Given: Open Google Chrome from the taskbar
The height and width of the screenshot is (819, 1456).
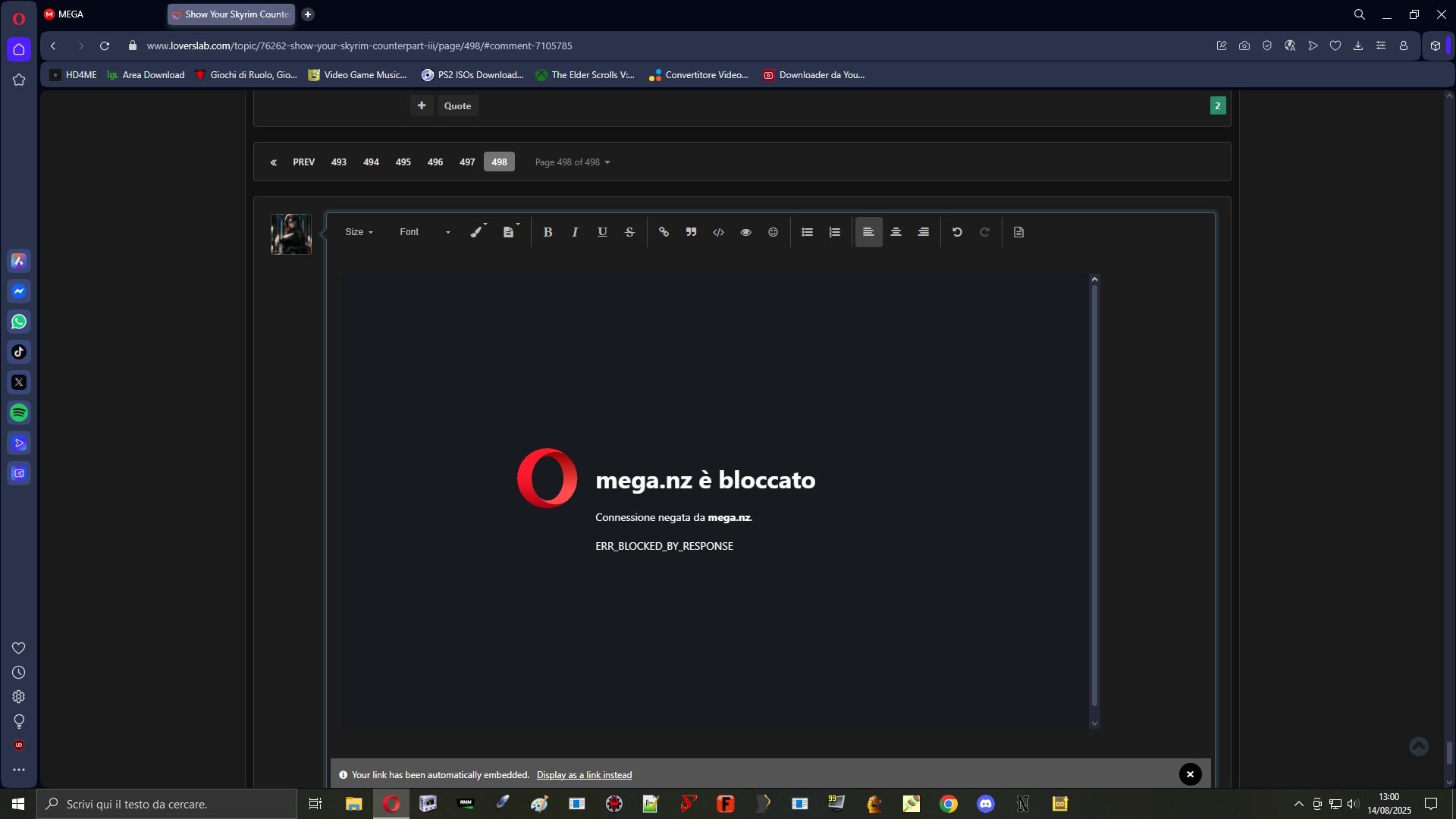Looking at the screenshot, I should coord(949,804).
